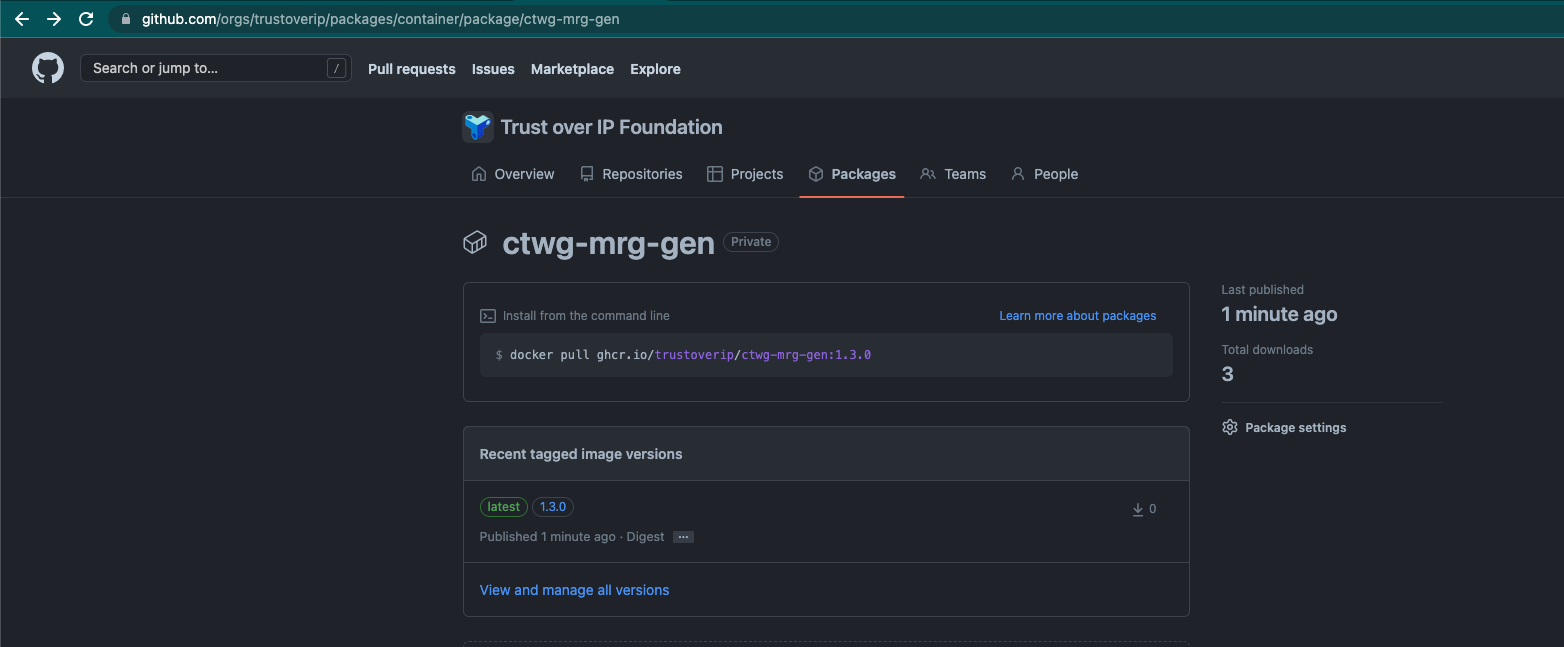Click the terminal icon by Install from command line
Screen dimensions: 1564x647
coord(488,316)
